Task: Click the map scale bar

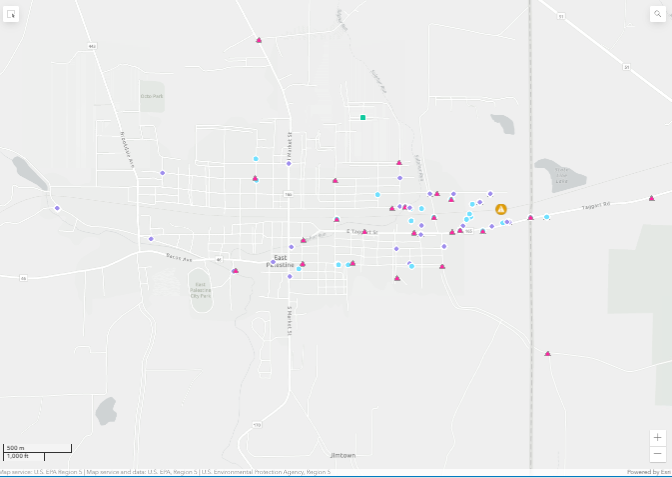Action: (37, 451)
